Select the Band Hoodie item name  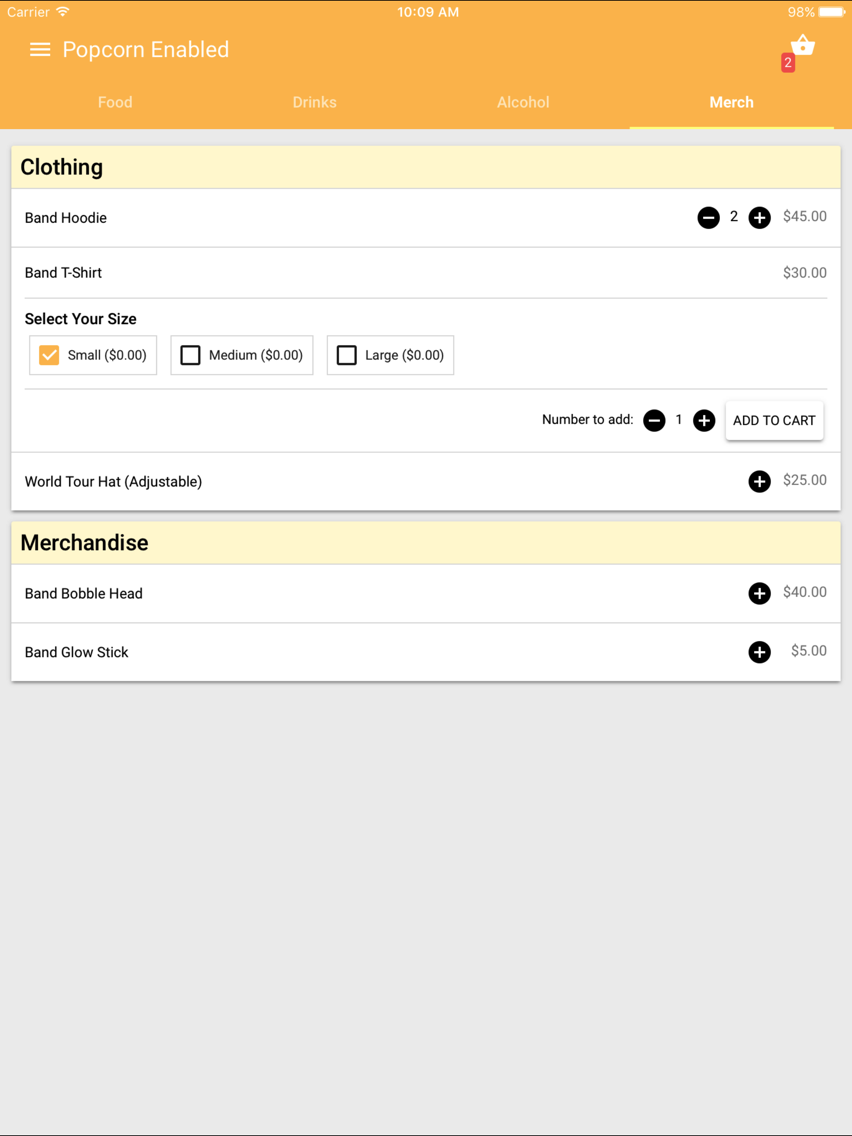66,217
